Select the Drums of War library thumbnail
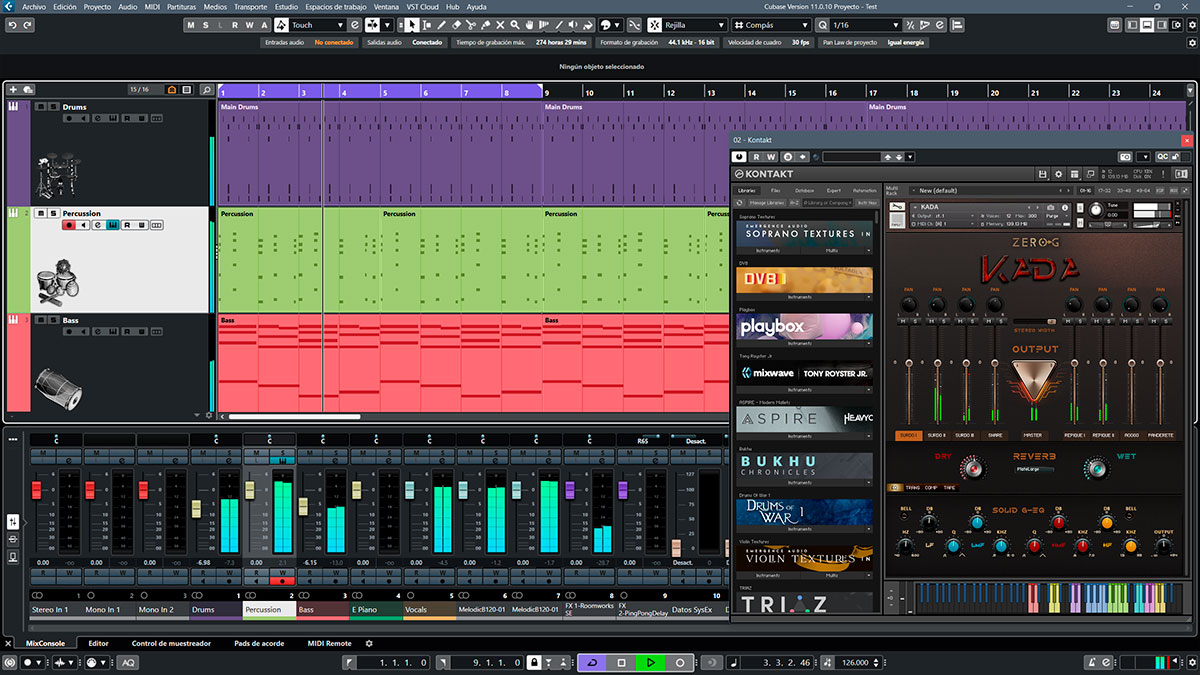 coord(805,512)
